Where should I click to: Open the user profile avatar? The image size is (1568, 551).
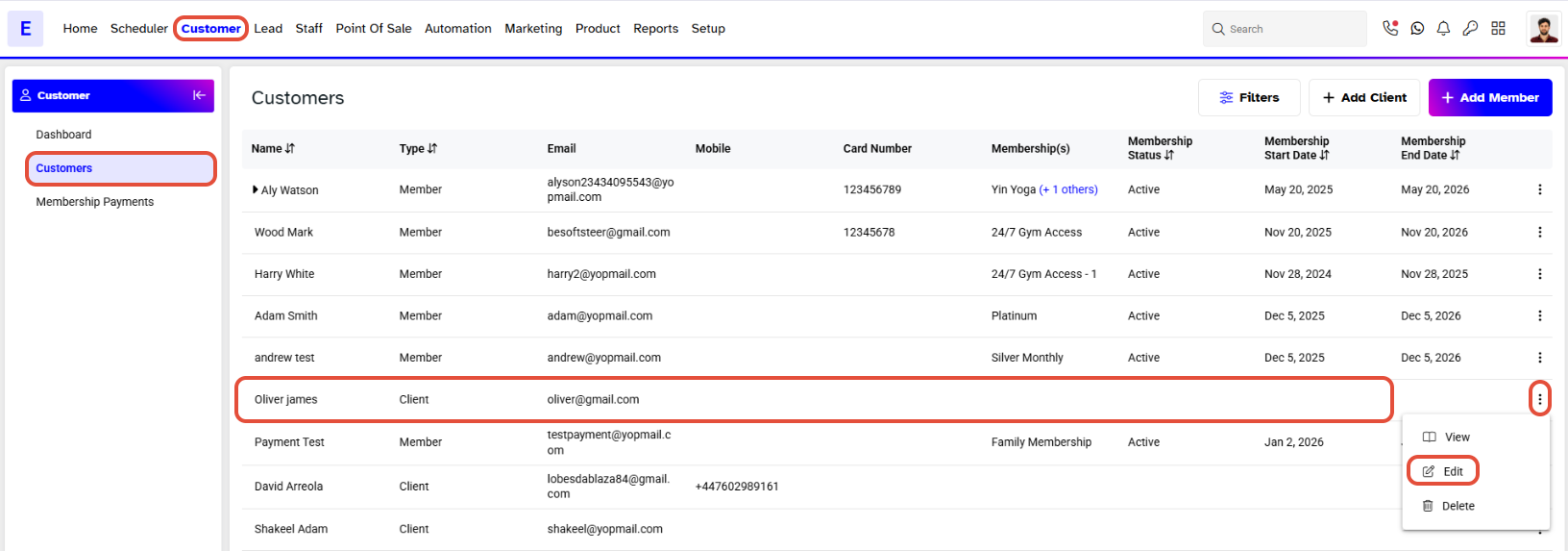tap(1544, 29)
